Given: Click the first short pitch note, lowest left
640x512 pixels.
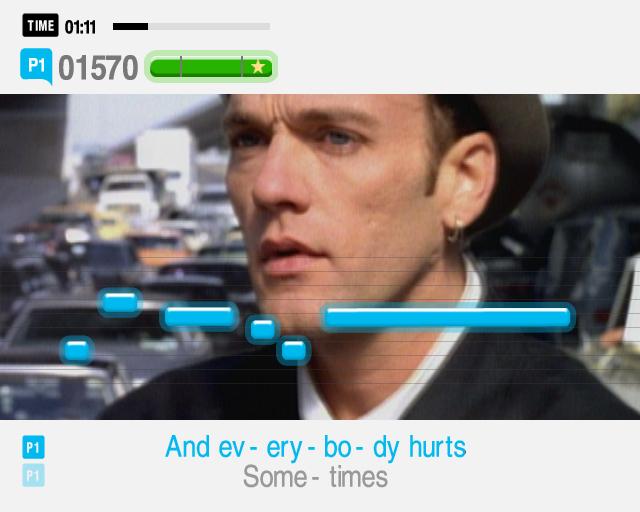Looking at the screenshot, I should coord(77,351).
